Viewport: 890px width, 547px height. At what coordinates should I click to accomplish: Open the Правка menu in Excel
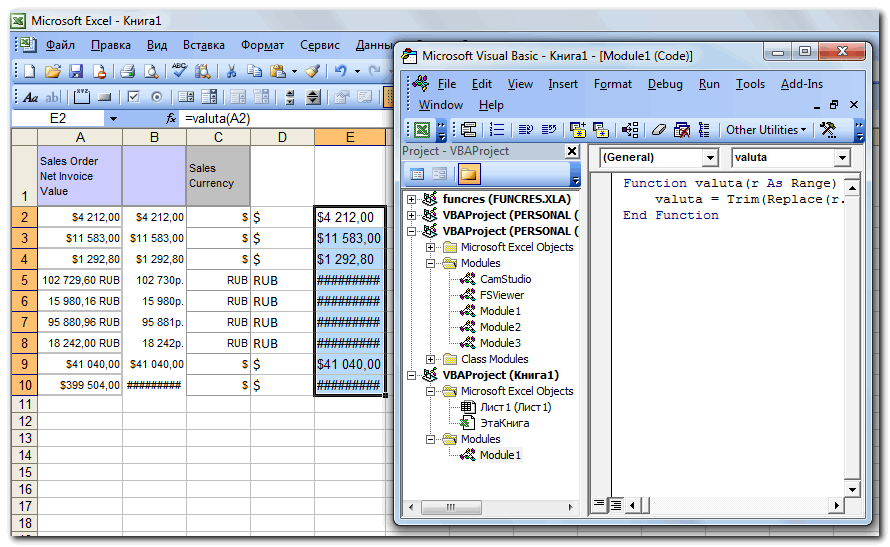[x=111, y=45]
